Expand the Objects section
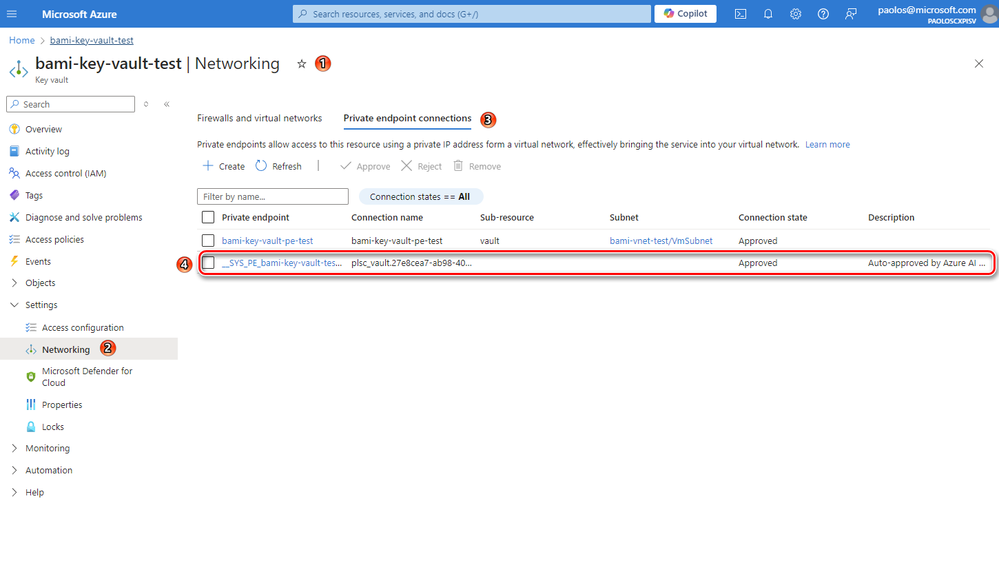 [14, 283]
